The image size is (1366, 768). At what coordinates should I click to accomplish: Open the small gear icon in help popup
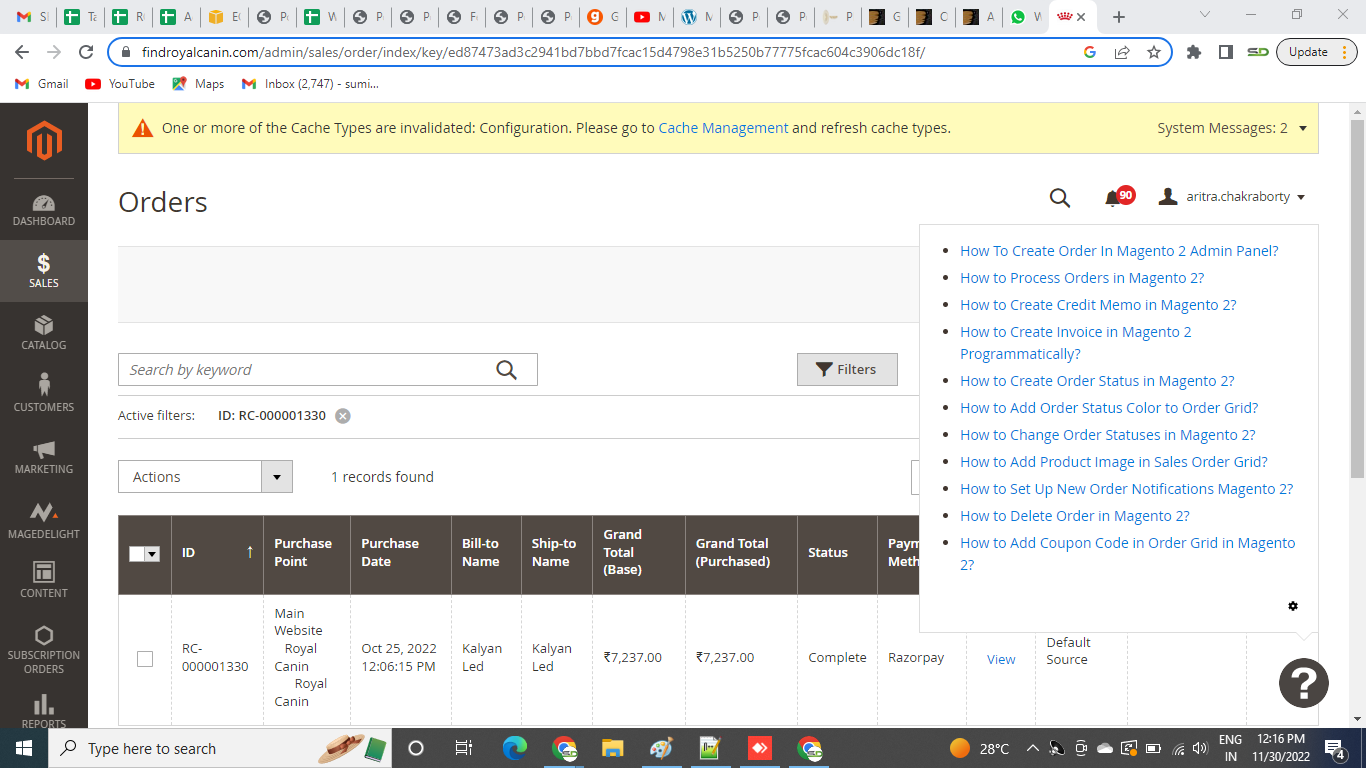click(x=1293, y=606)
